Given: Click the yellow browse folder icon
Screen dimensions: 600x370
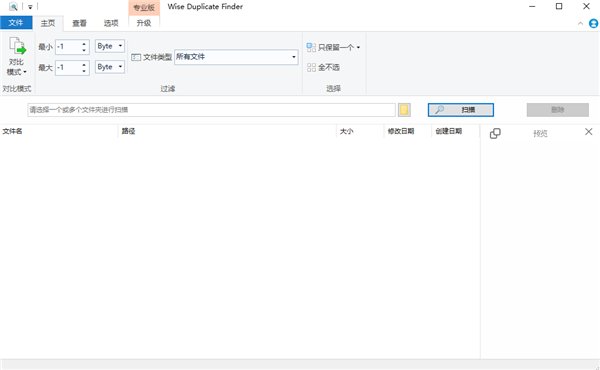Looking at the screenshot, I should tap(404, 110).
